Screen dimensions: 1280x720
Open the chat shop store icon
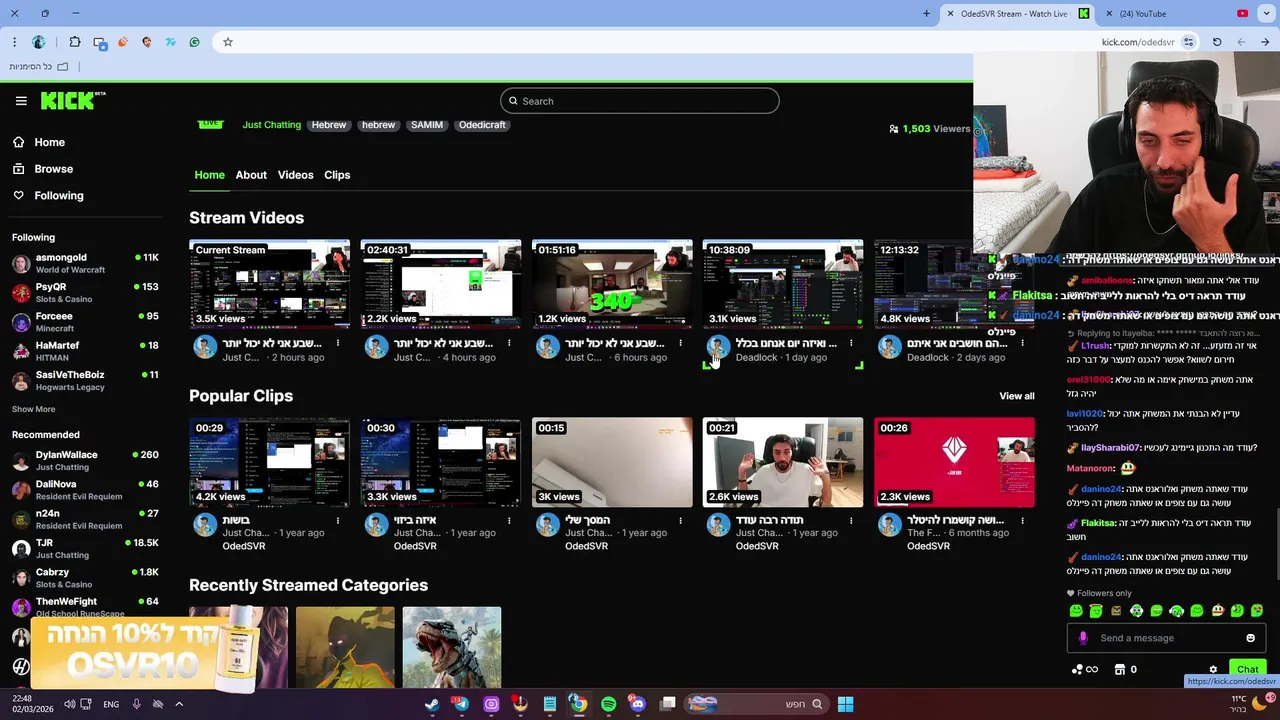tap(1120, 670)
